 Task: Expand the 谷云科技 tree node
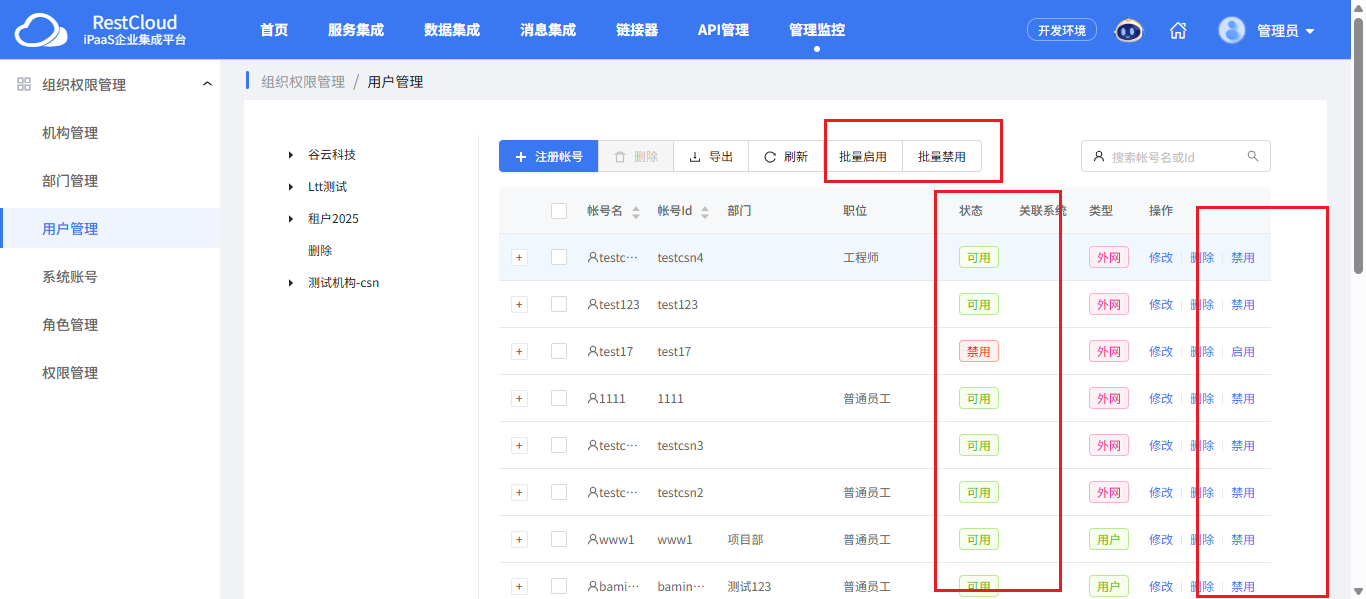click(291, 155)
